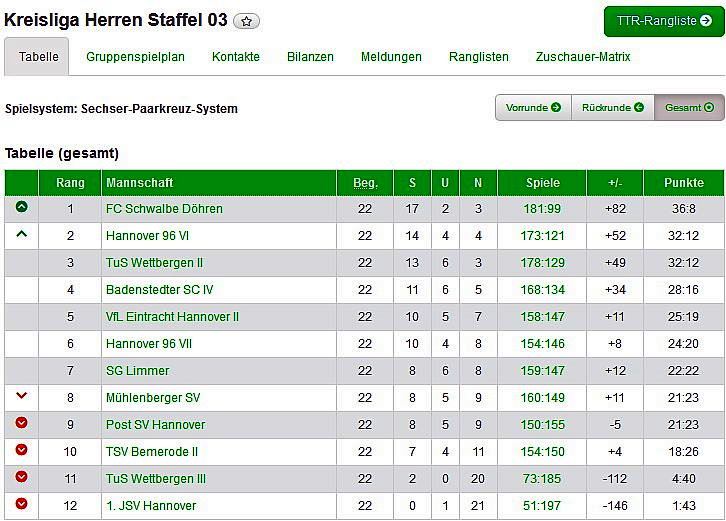Sort the table by the Beg. column header
Screen dimensions: 726x521
[365, 183]
